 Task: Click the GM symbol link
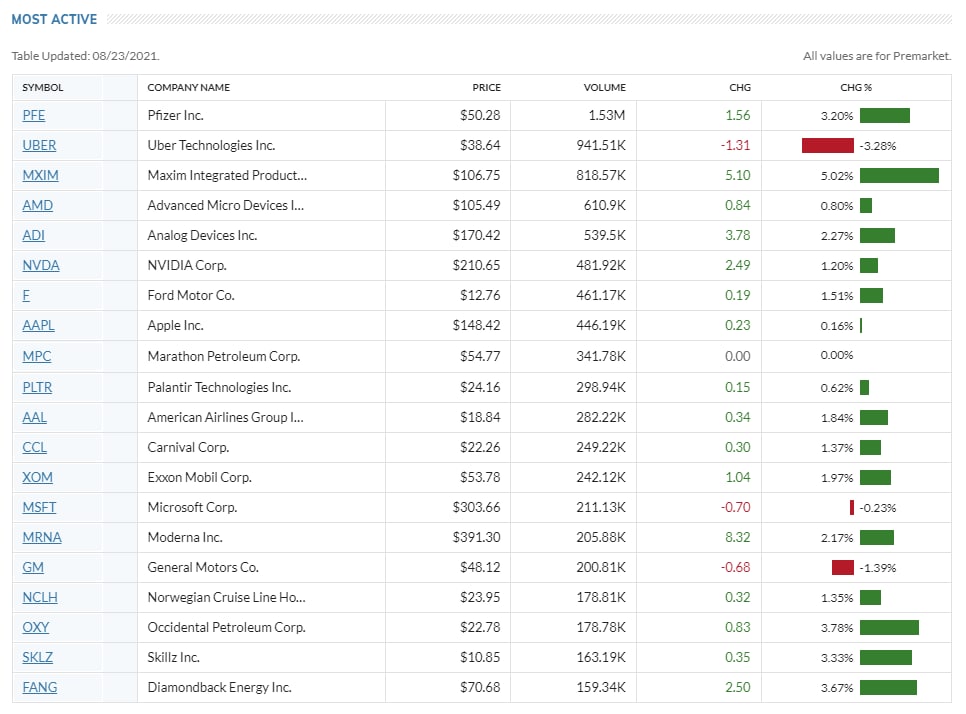pyautogui.click(x=33, y=567)
